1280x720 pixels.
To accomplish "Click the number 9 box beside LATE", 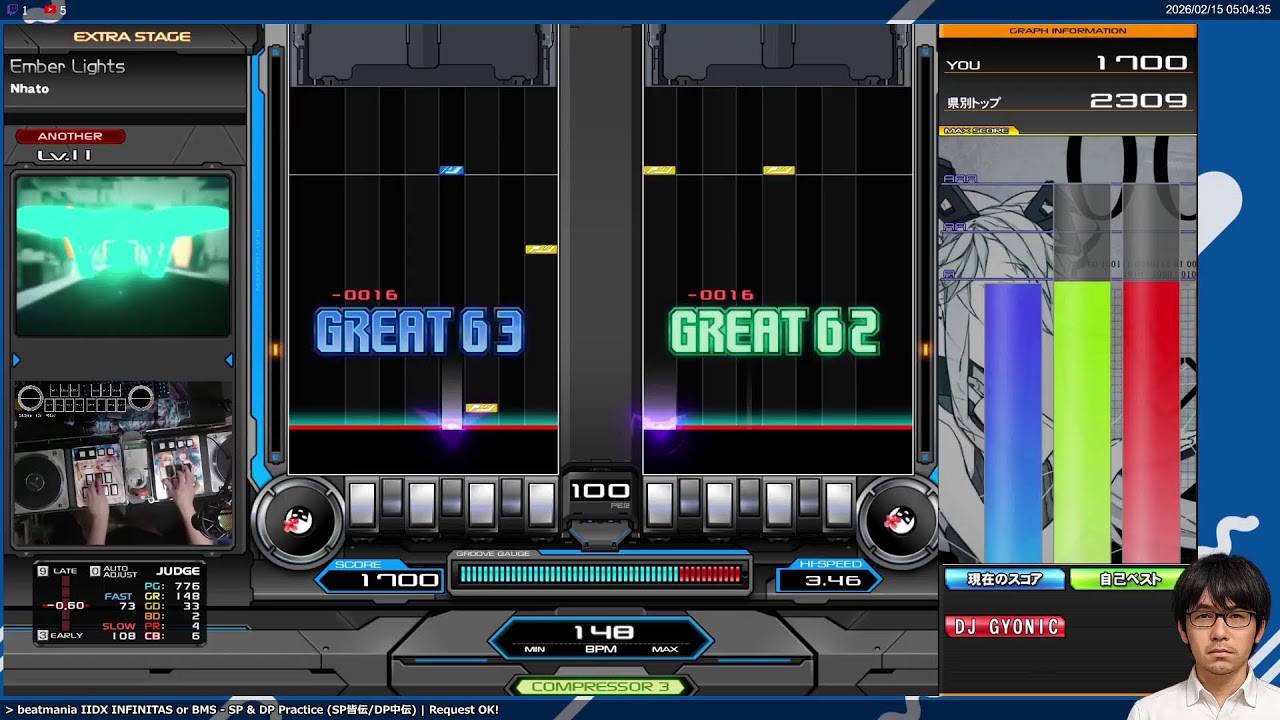I will point(43,571).
